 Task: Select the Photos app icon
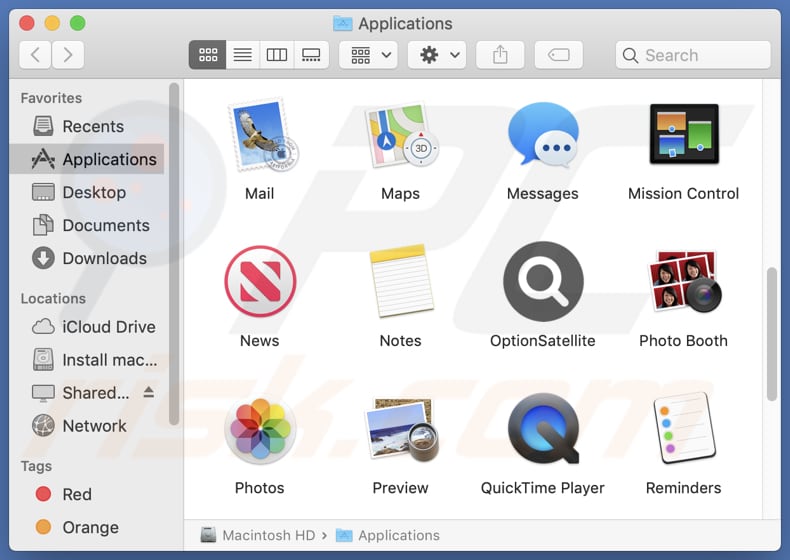click(260, 429)
